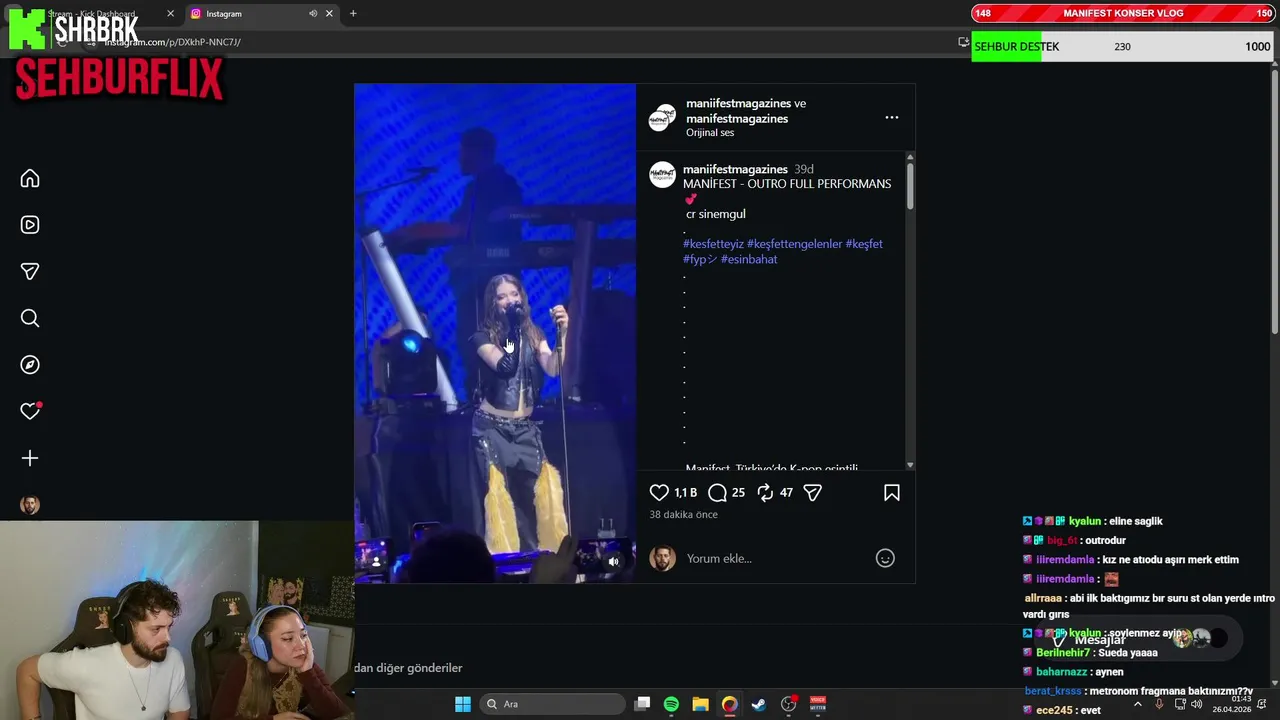Open the Reels icon in Instagram sidebar

tap(30, 225)
